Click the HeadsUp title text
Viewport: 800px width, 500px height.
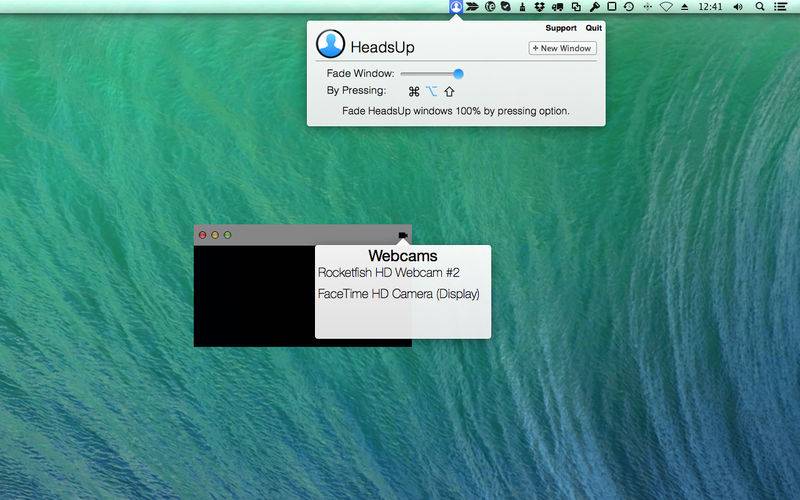(x=382, y=47)
